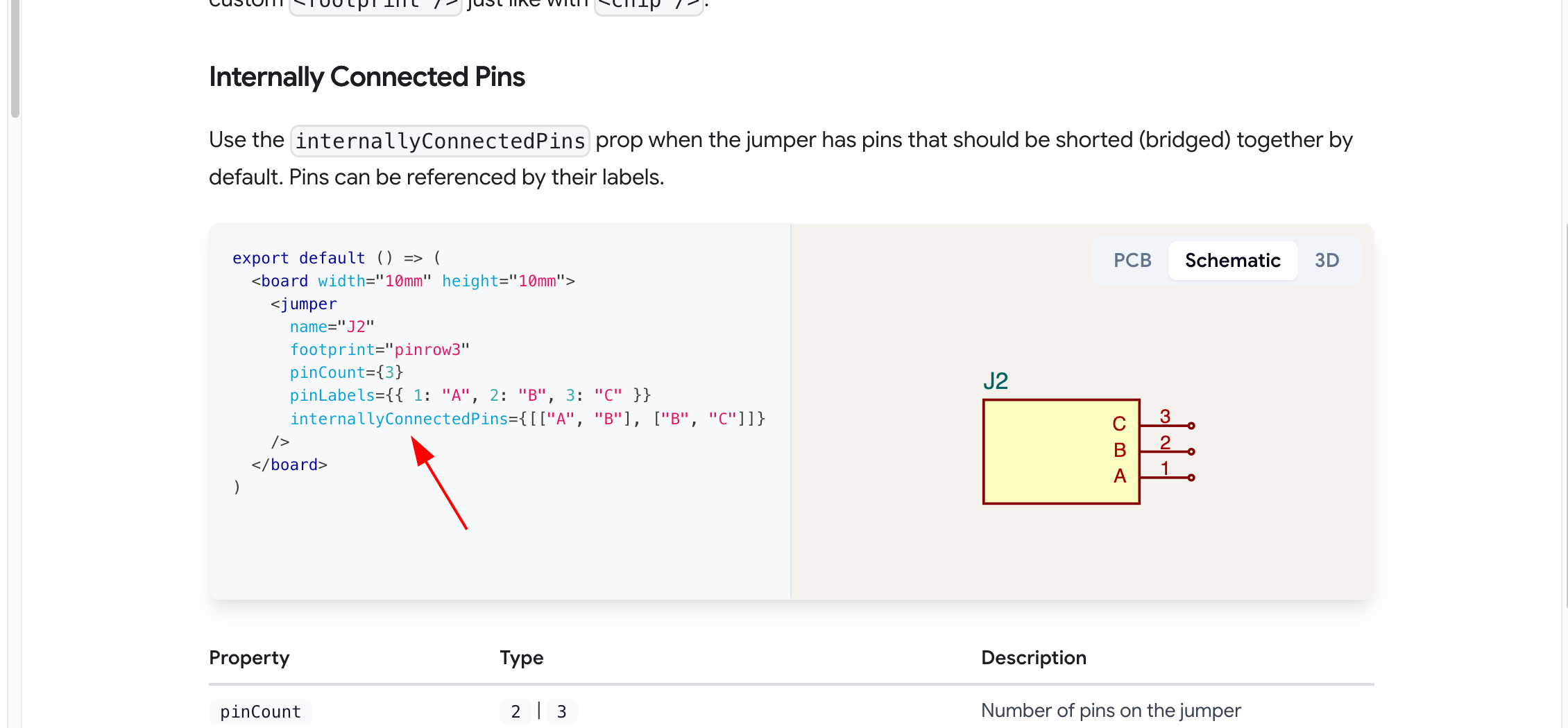Click the Internally Connected Pins heading
The image size is (1568, 728).
[x=367, y=76]
